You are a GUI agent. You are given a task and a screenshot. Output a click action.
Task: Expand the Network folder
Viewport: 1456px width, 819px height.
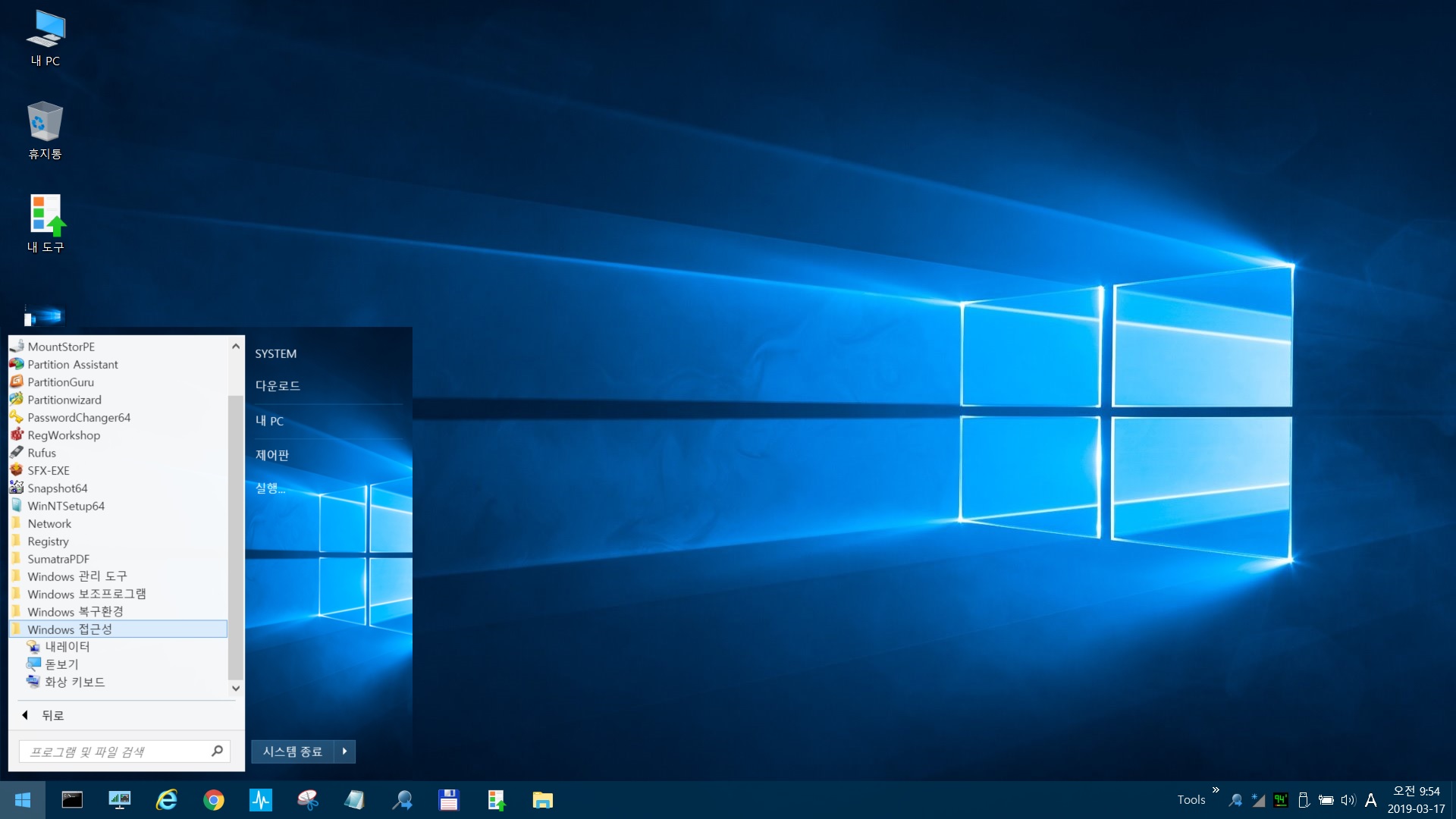(118, 523)
